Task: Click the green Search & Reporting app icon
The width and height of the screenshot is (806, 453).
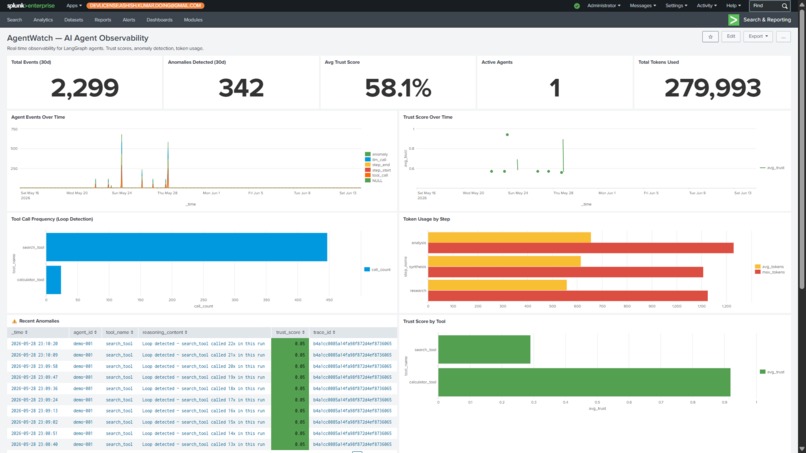Action: click(x=734, y=20)
